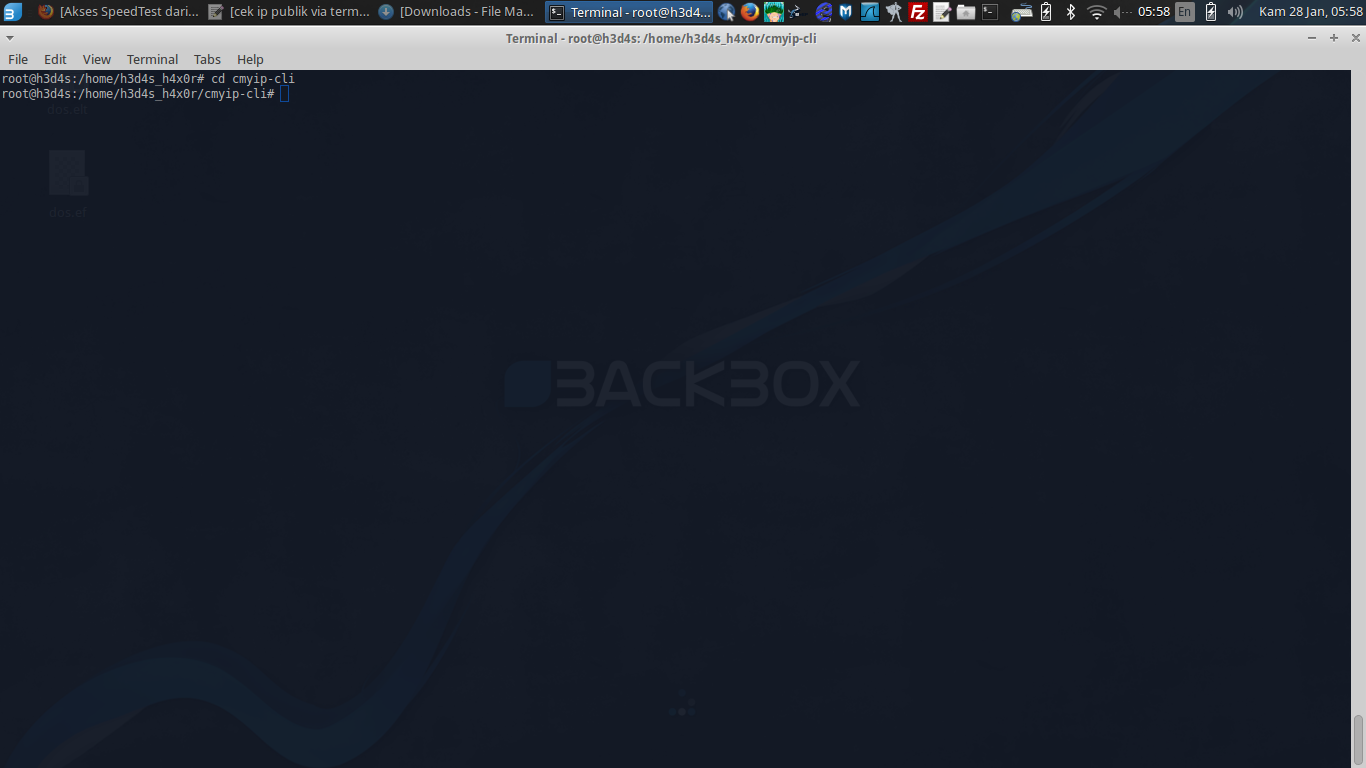The height and width of the screenshot is (768, 1366).
Task: Switch to Downloads File Manager window
Action: (458, 12)
